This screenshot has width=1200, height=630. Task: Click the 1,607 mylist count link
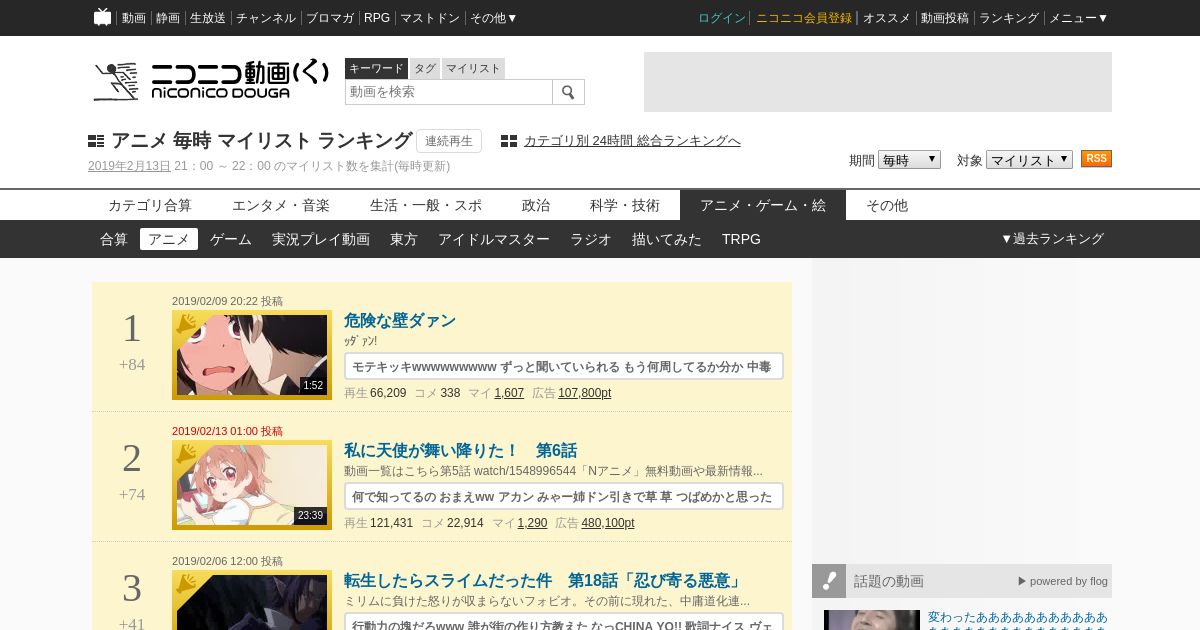coord(509,393)
